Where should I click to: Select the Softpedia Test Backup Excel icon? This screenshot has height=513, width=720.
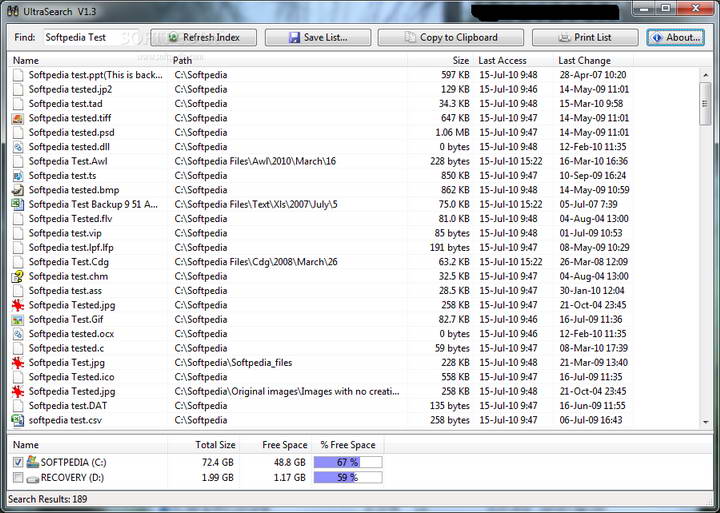18,204
